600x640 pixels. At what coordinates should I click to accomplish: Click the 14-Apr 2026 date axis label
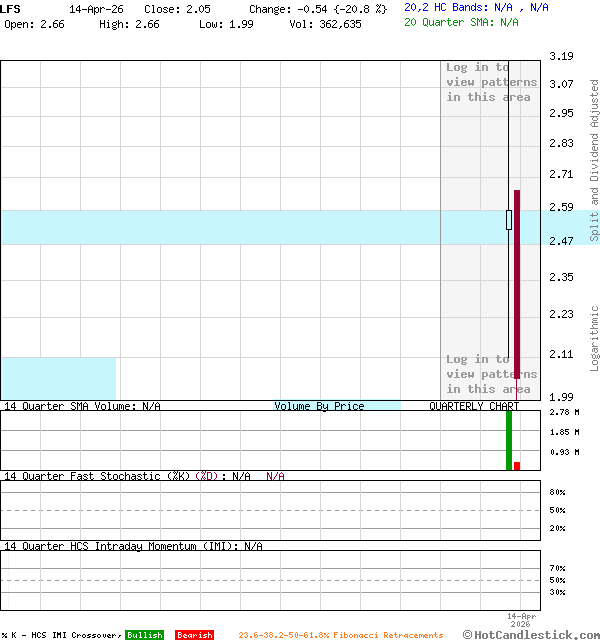(521, 620)
